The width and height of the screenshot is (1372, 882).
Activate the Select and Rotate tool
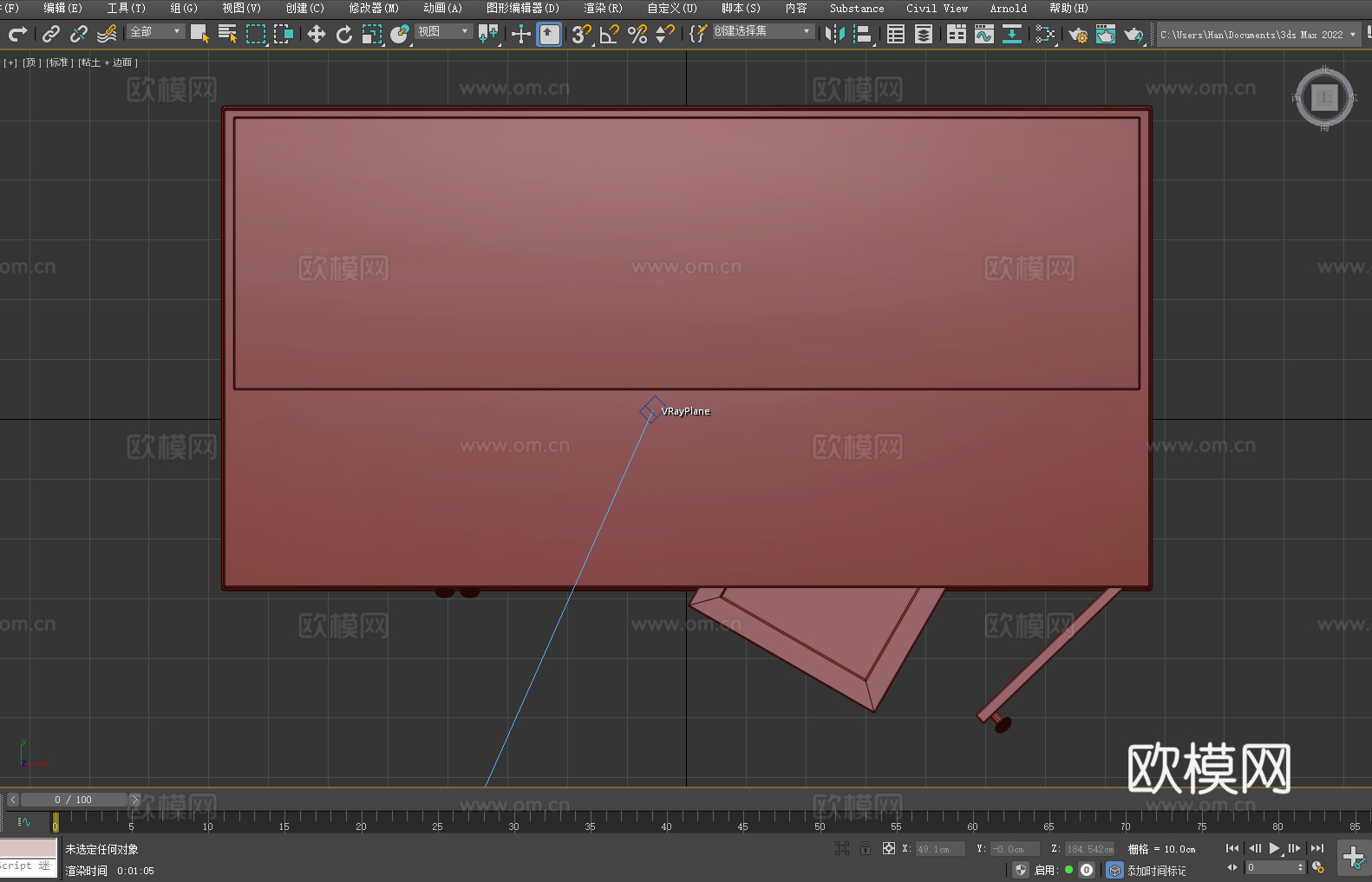pyautogui.click(x=344, y=34)
